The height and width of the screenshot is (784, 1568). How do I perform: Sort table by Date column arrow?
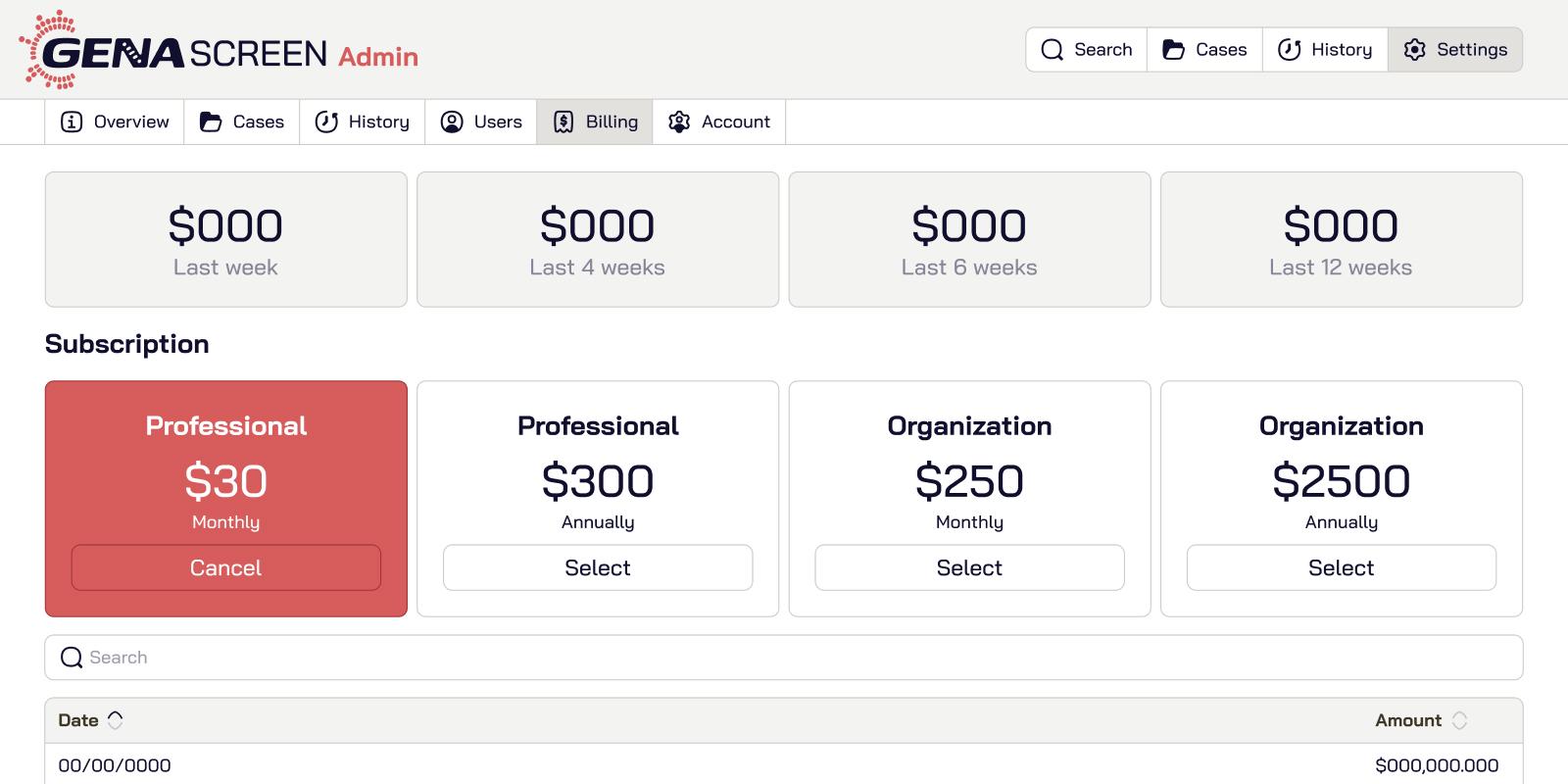tap(116, 720)
